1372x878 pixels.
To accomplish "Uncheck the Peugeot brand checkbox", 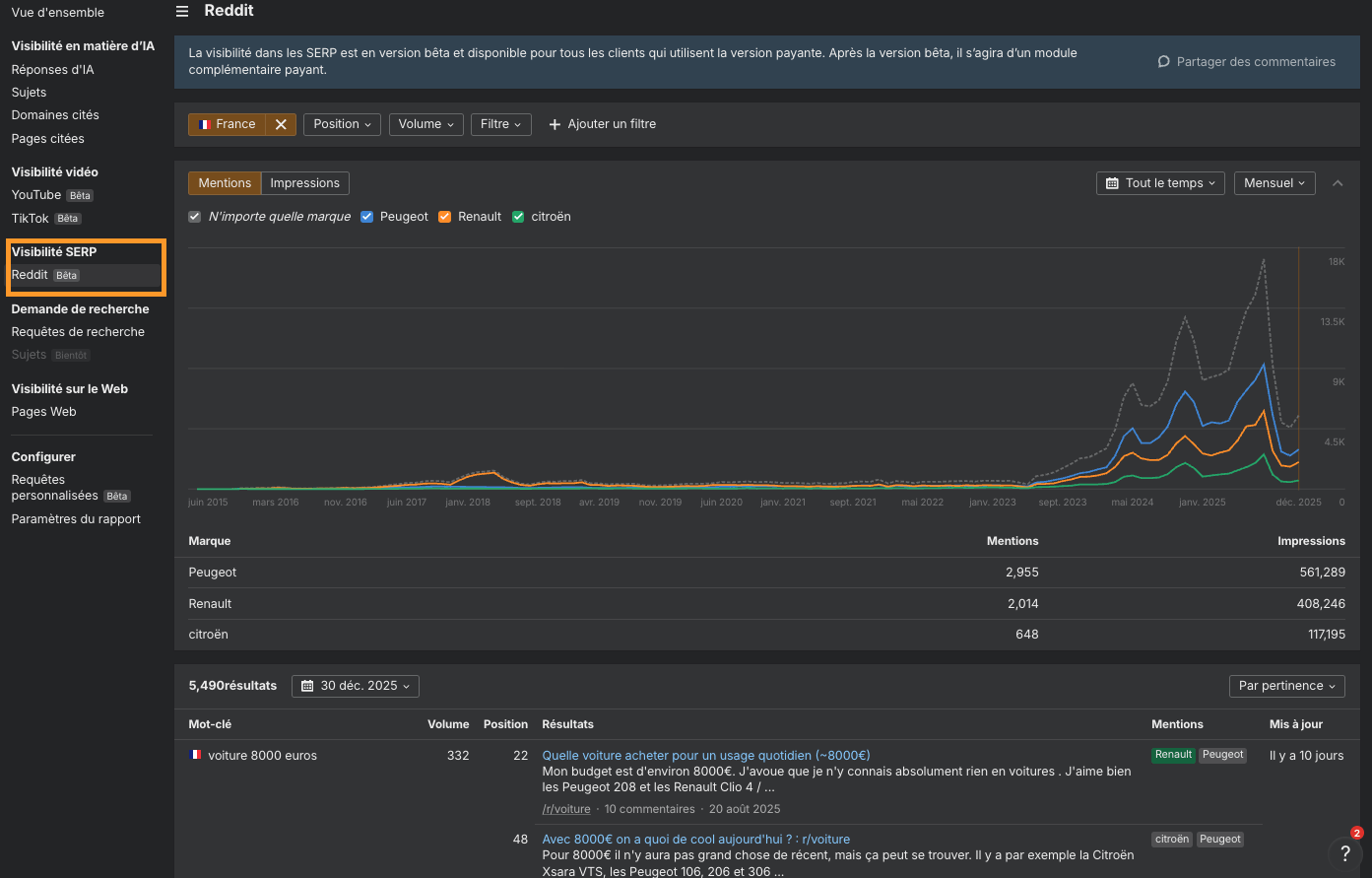I will point(367,217).
